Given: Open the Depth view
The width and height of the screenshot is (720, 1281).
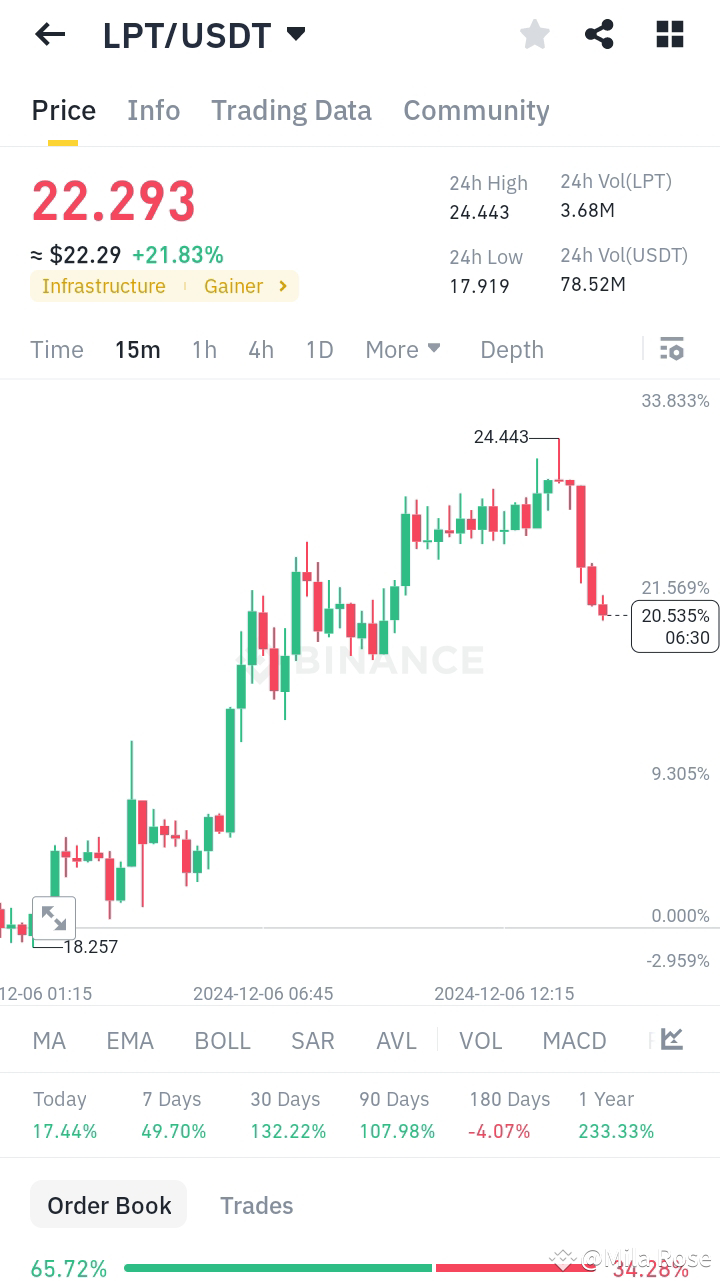Looking at the screenshot, I should (x=511, y=349).
